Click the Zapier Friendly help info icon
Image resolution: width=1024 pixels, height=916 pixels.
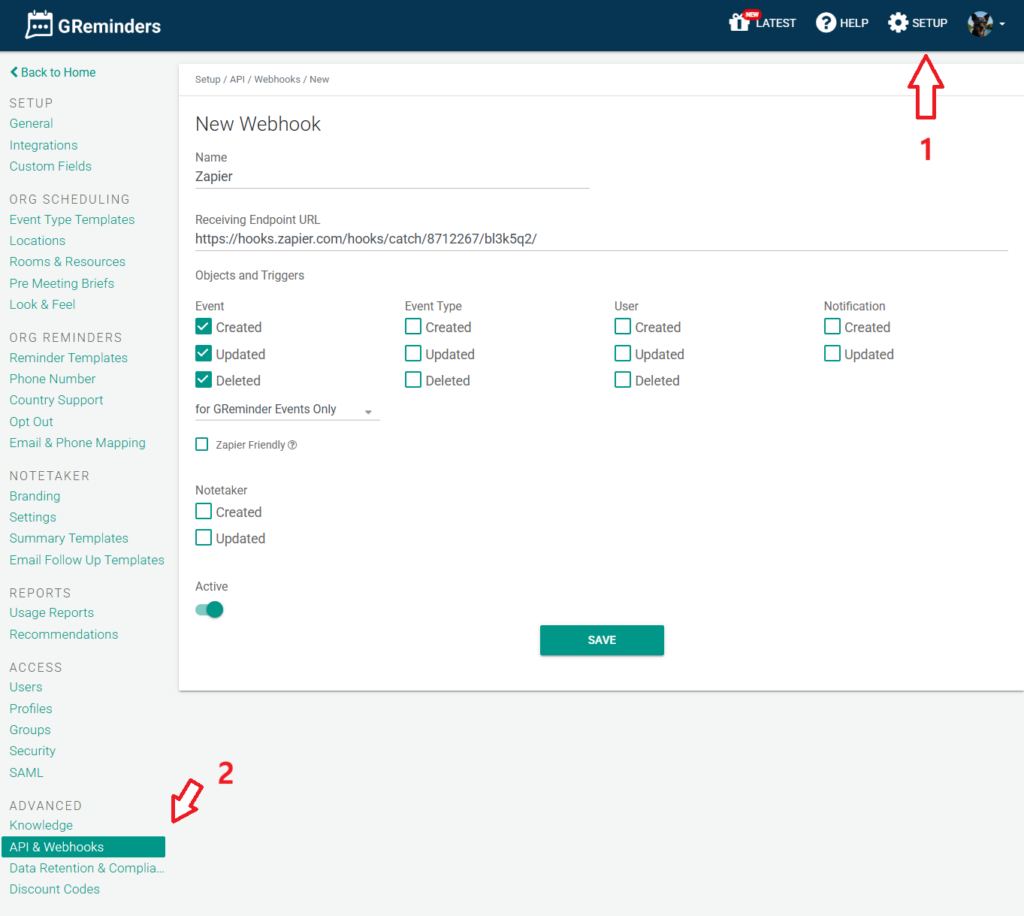(292, 445)
